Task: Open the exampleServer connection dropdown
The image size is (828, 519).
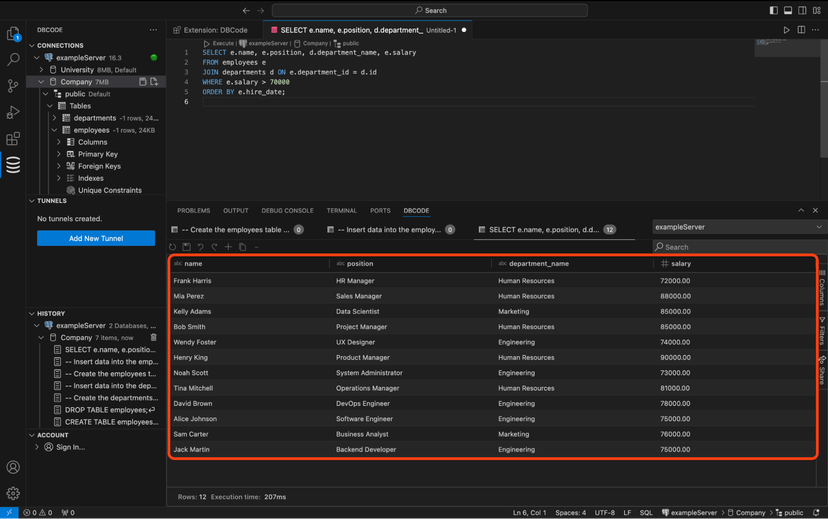Action: pos(739,227)
